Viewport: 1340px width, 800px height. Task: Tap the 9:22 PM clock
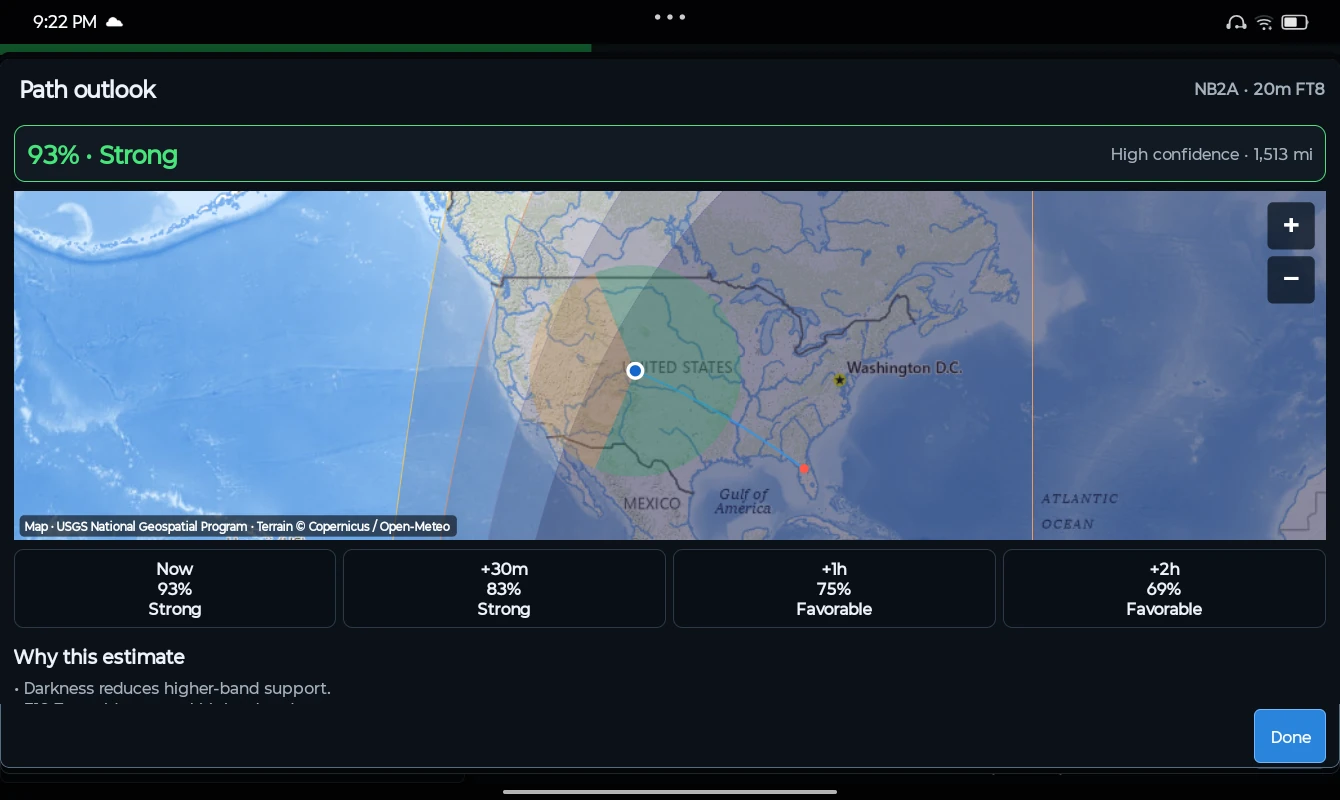click(64, 22)
